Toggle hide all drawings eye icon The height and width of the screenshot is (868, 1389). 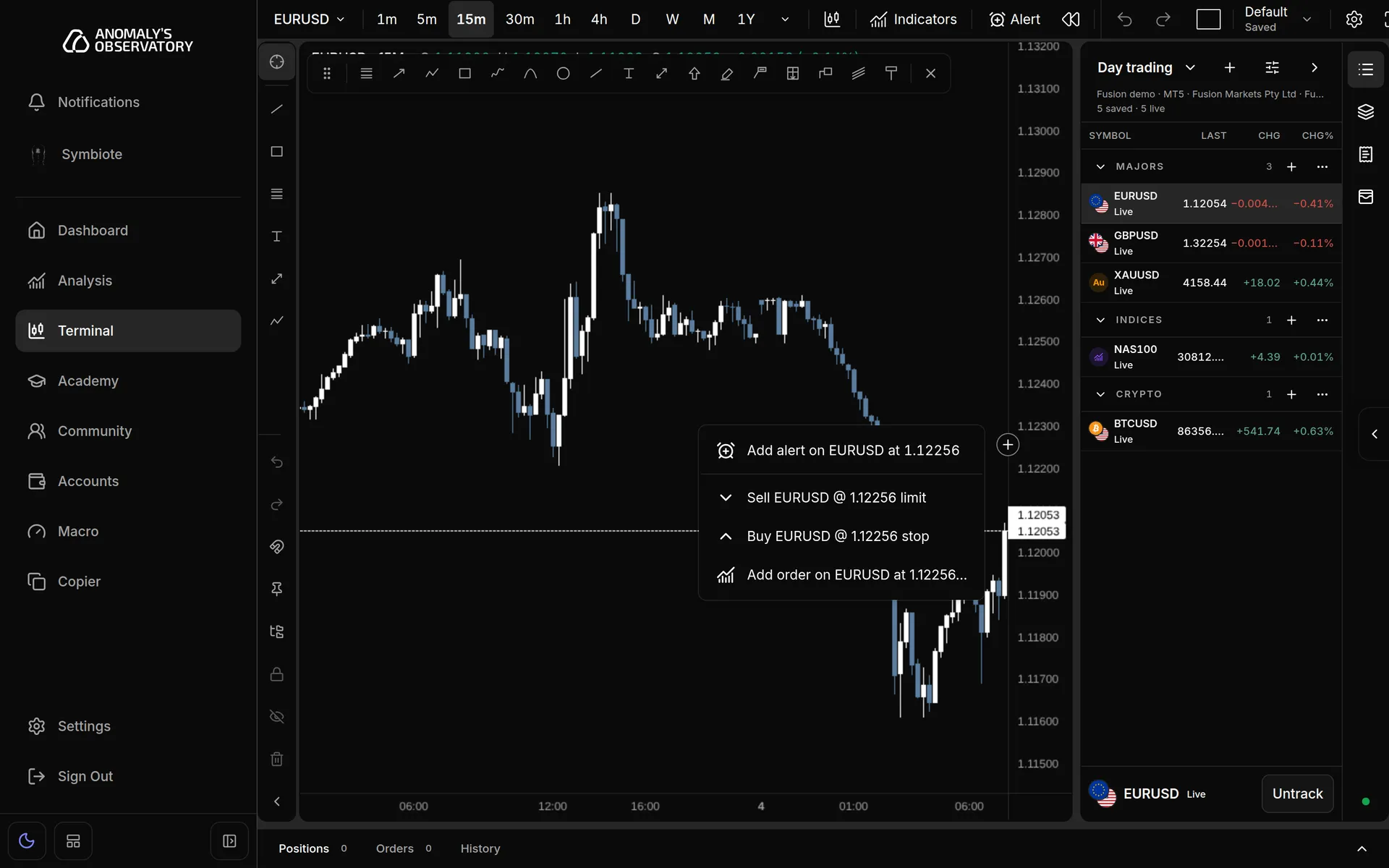(276, 717)
